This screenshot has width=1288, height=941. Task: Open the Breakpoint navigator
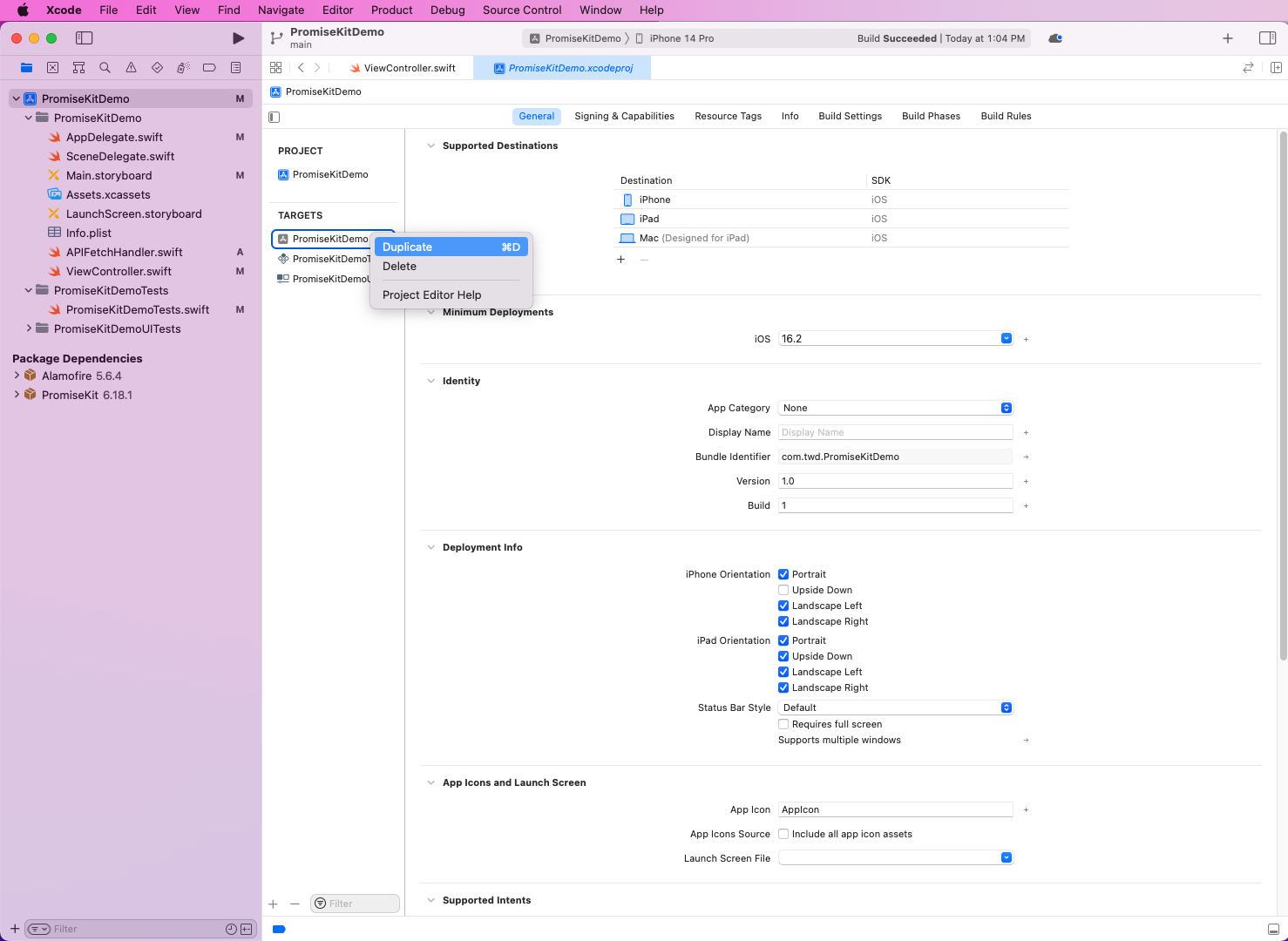[x=209, y=67]
